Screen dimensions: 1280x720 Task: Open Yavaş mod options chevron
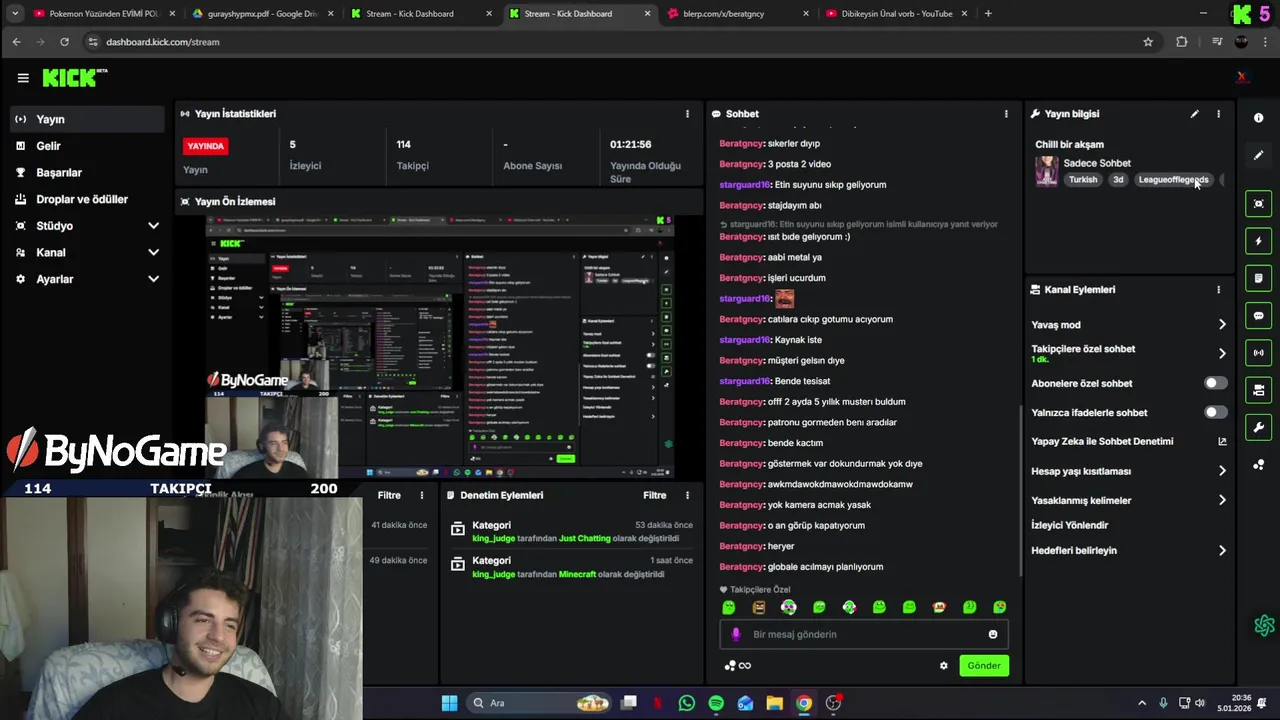pyautogui.click(x=1222, y=325)
